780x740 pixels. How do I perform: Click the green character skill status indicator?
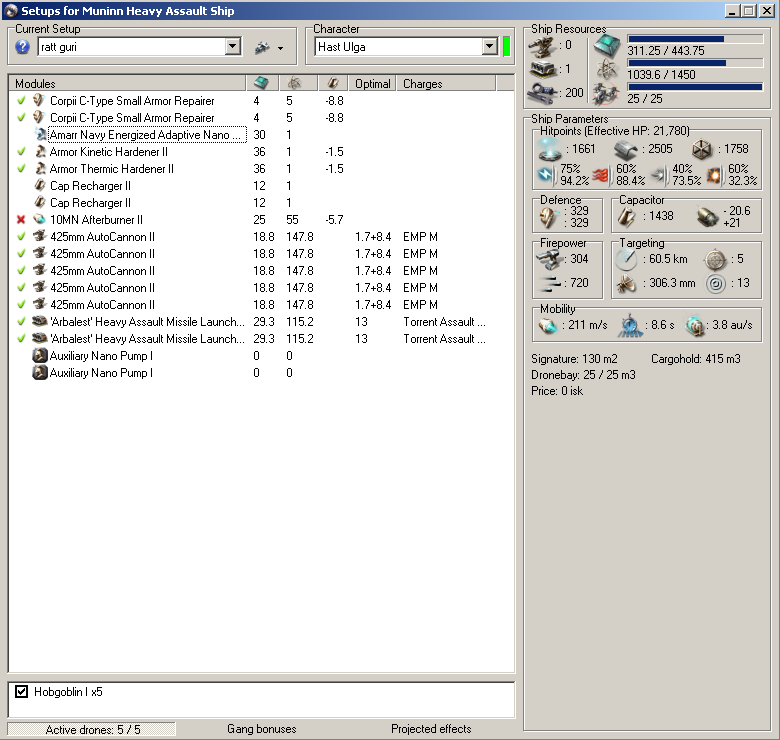507,47
